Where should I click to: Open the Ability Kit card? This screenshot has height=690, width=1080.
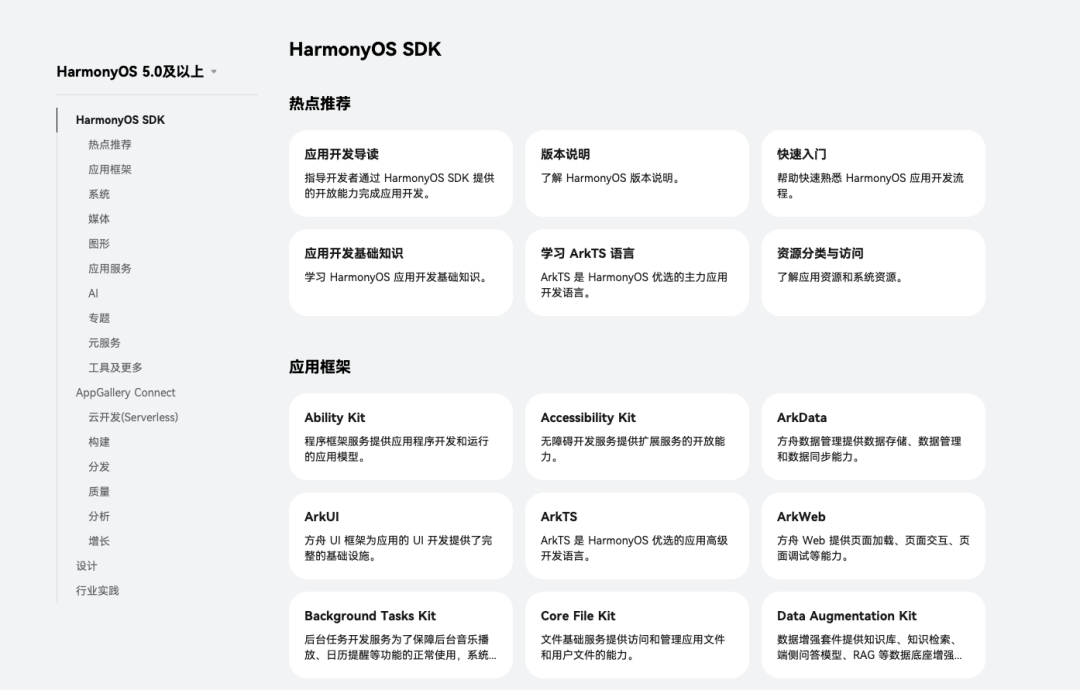point(401,437)
